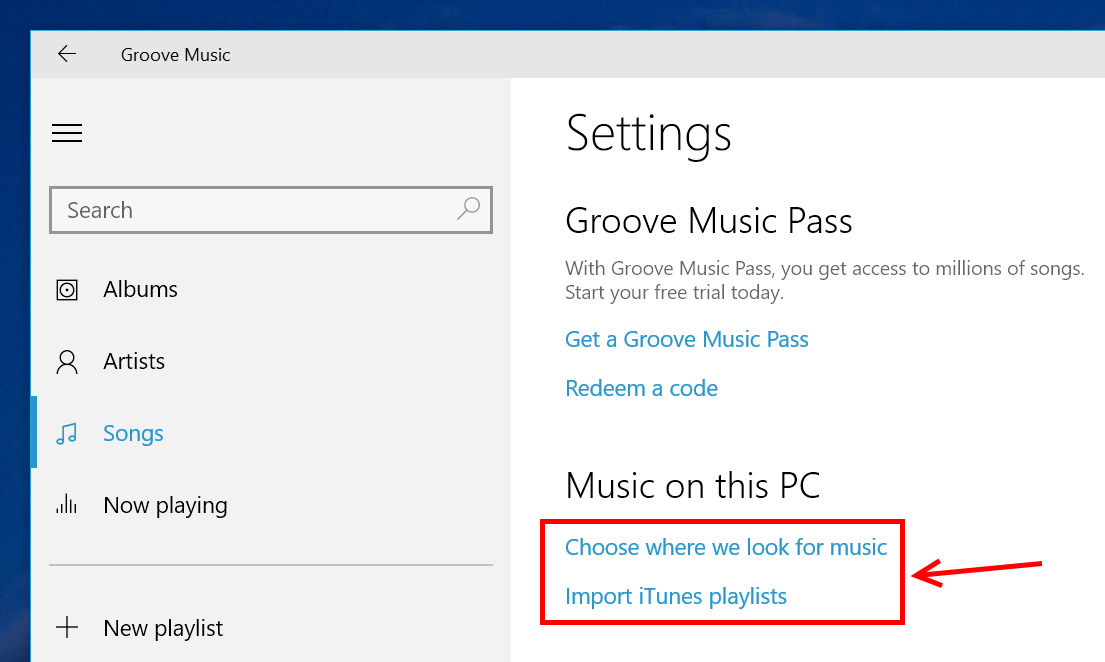Click the Albums disc icon
Viewport: 1105px width, 662px height.
[67, 290]
